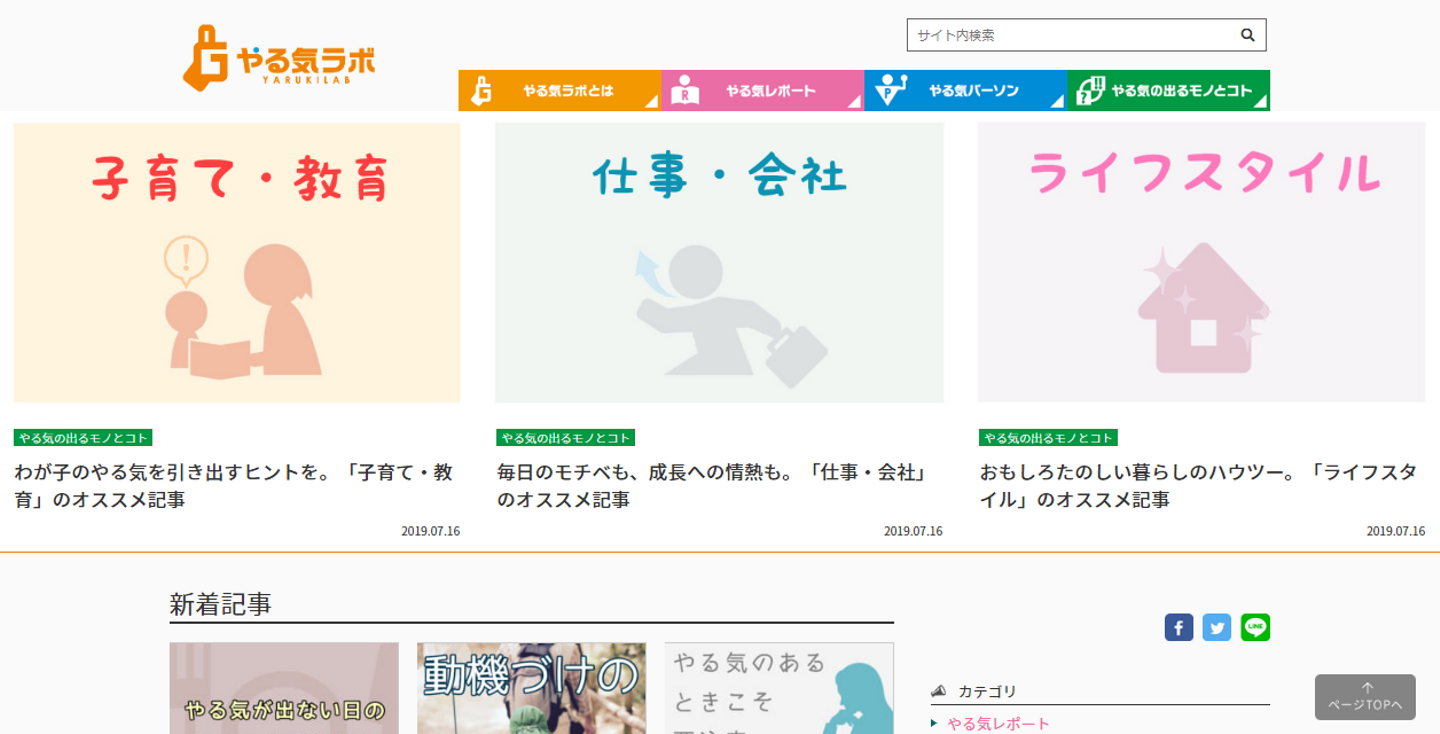Open the 仕事・会社 banner image
Viewport: 1440px width, 734px height.
(x=719, y=262)
